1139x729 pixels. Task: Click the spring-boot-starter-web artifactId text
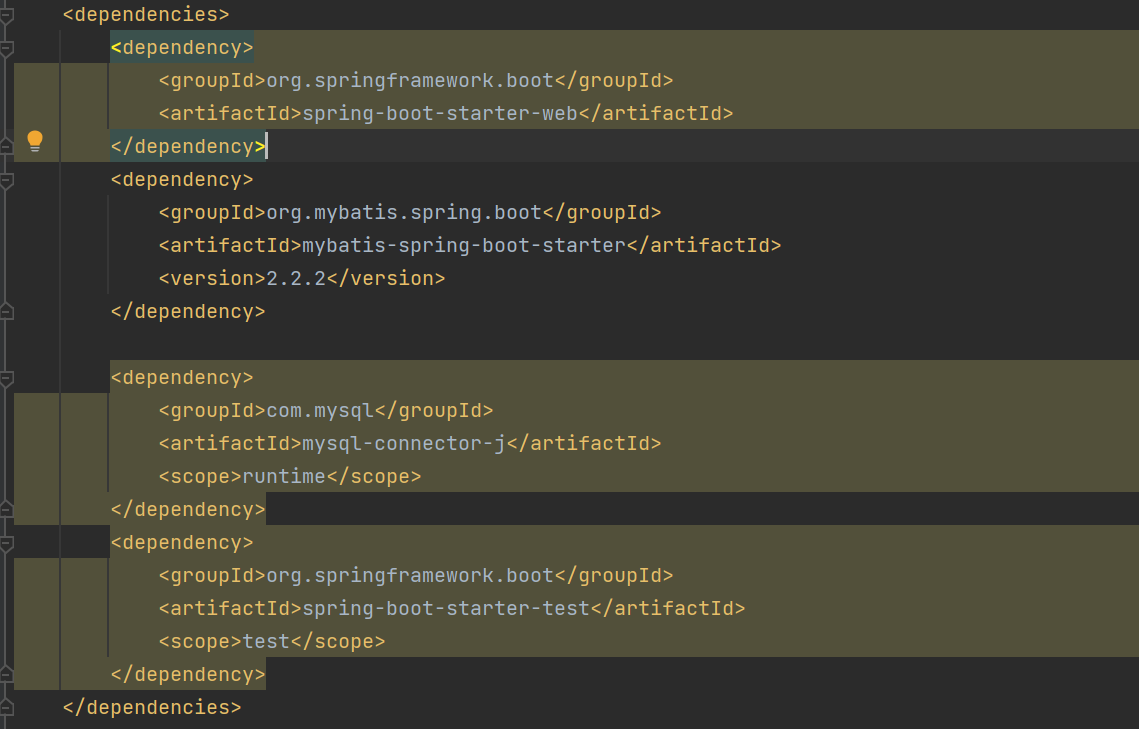pos(439,113)
